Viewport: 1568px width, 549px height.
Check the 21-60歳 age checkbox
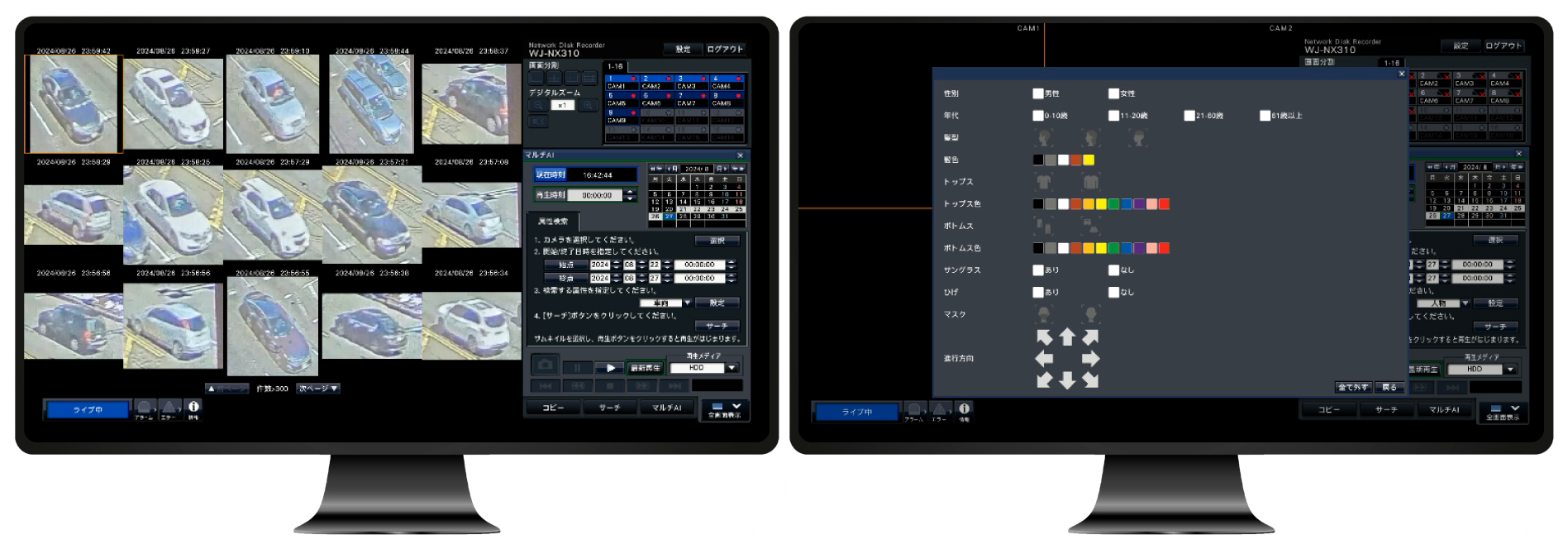[1189, 116]
